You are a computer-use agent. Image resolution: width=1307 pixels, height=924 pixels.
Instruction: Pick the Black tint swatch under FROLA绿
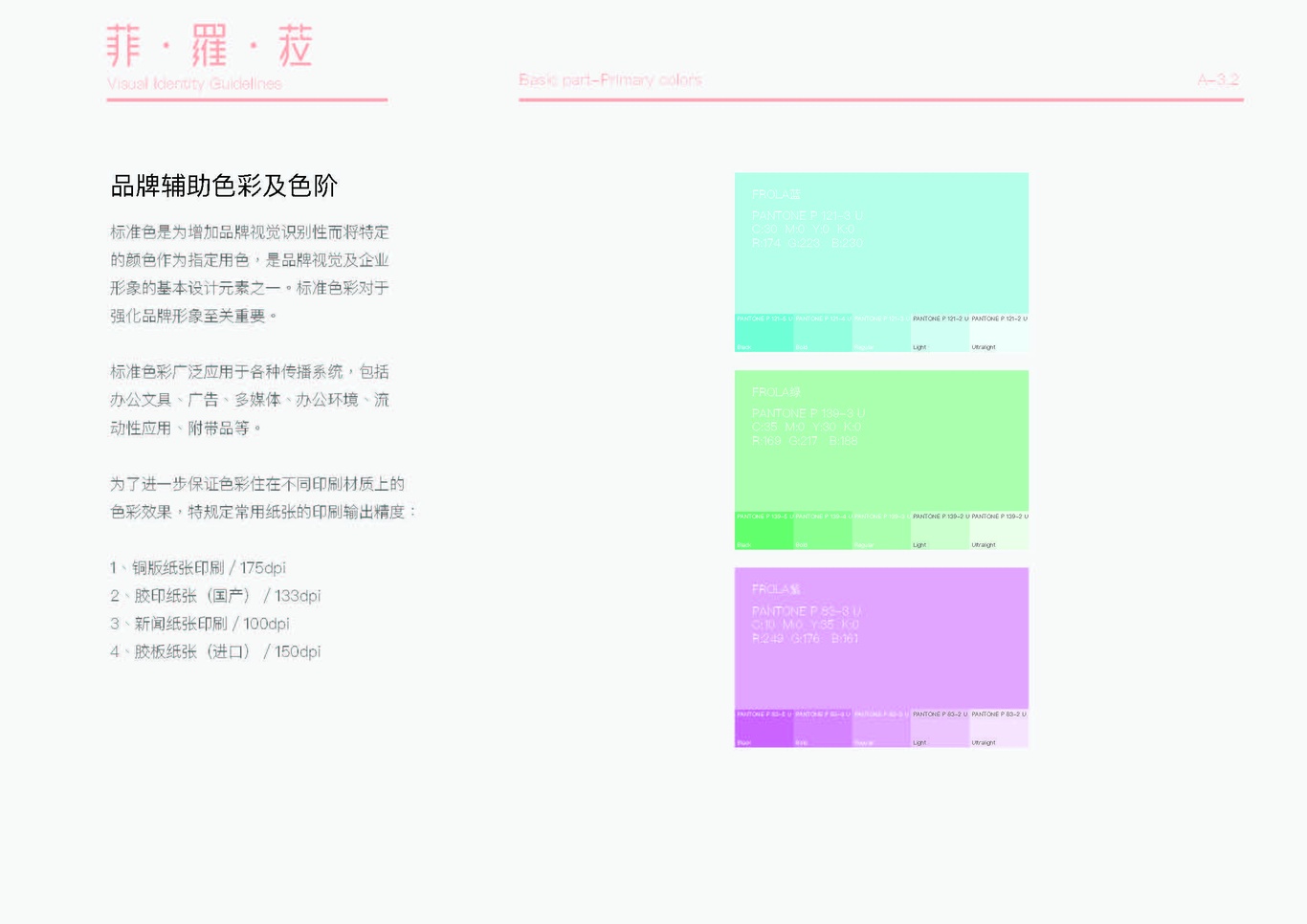point(764,531)
